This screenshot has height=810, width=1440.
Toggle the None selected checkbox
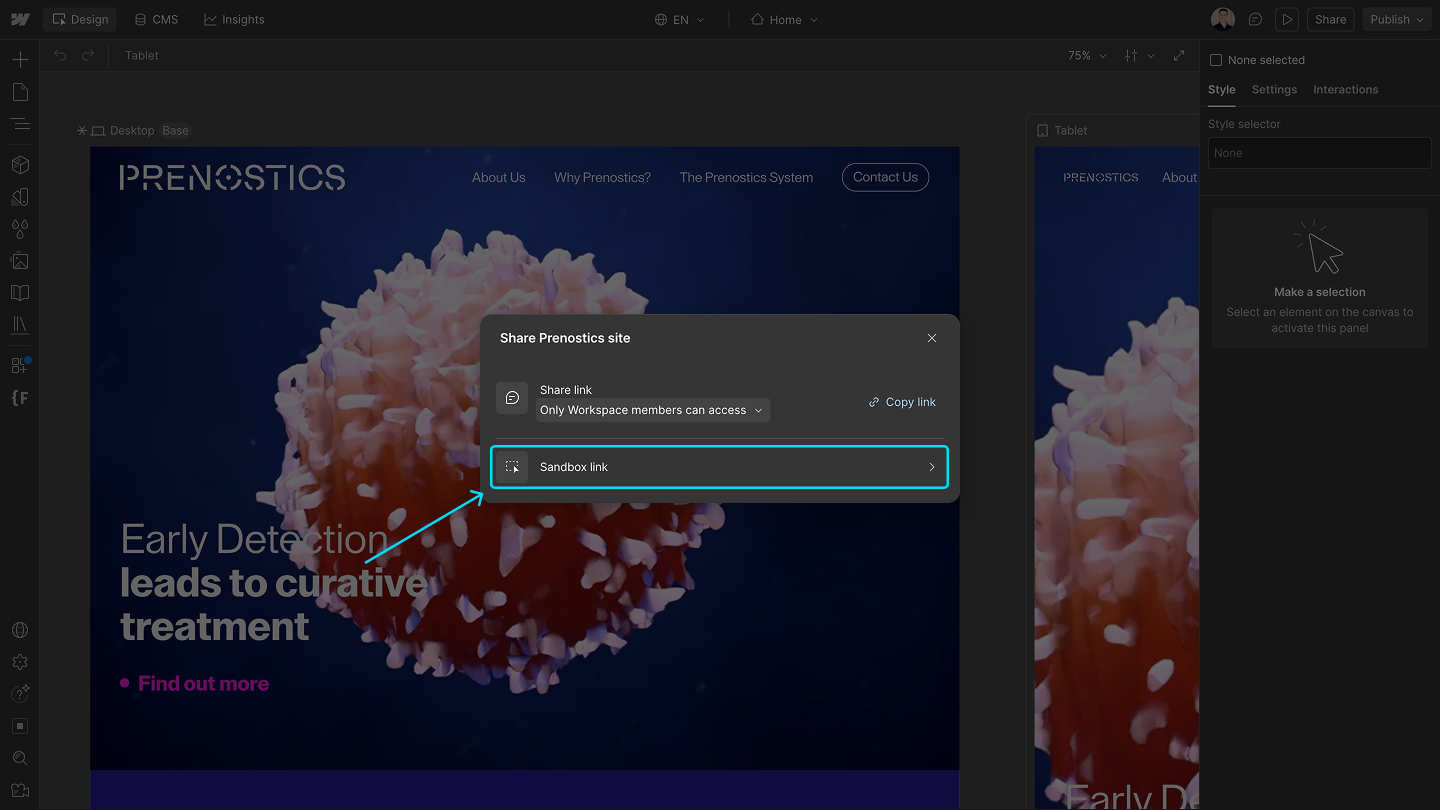pos(1216,60)
